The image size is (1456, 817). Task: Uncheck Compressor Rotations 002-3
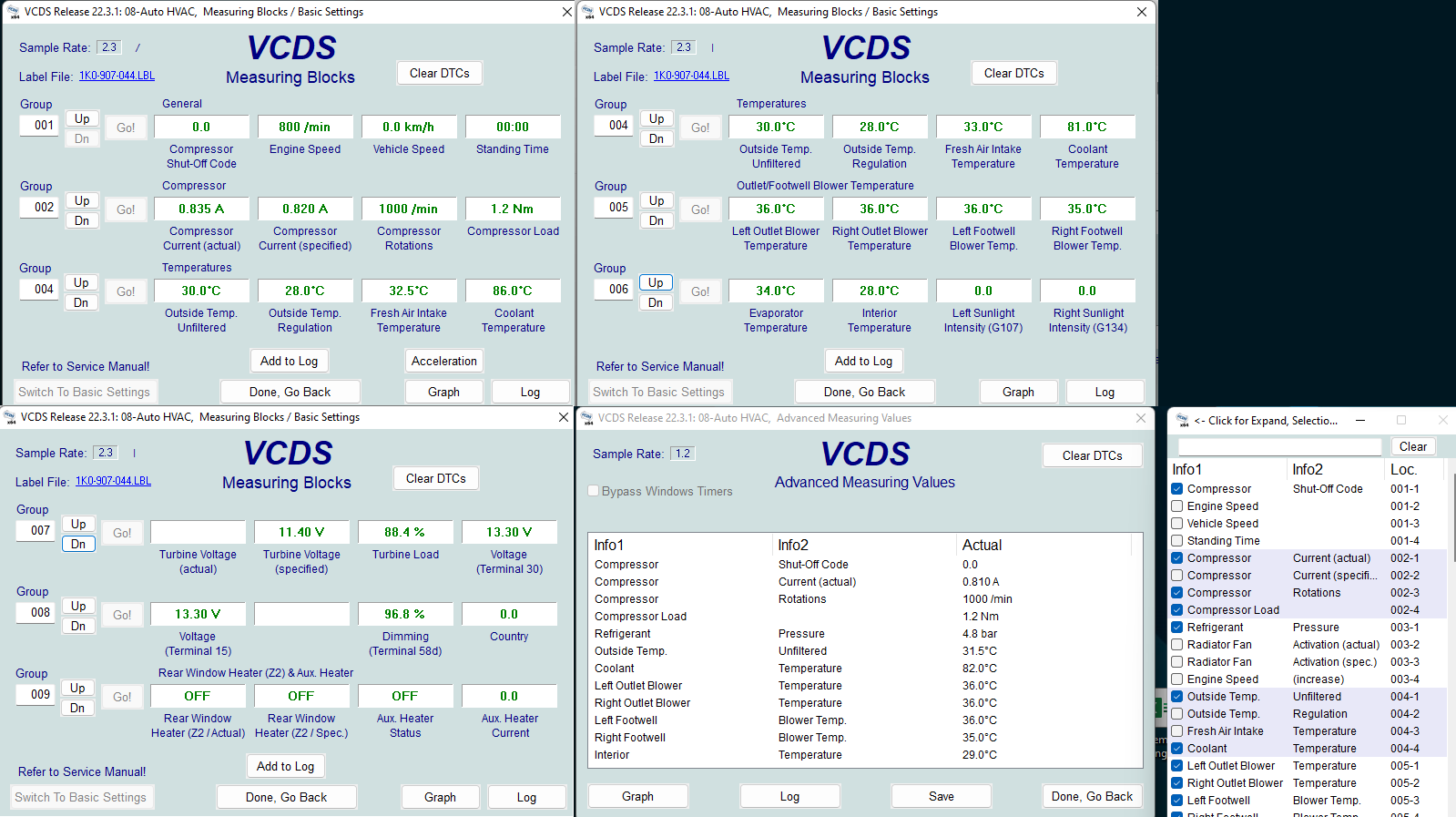pos(1177,593)
